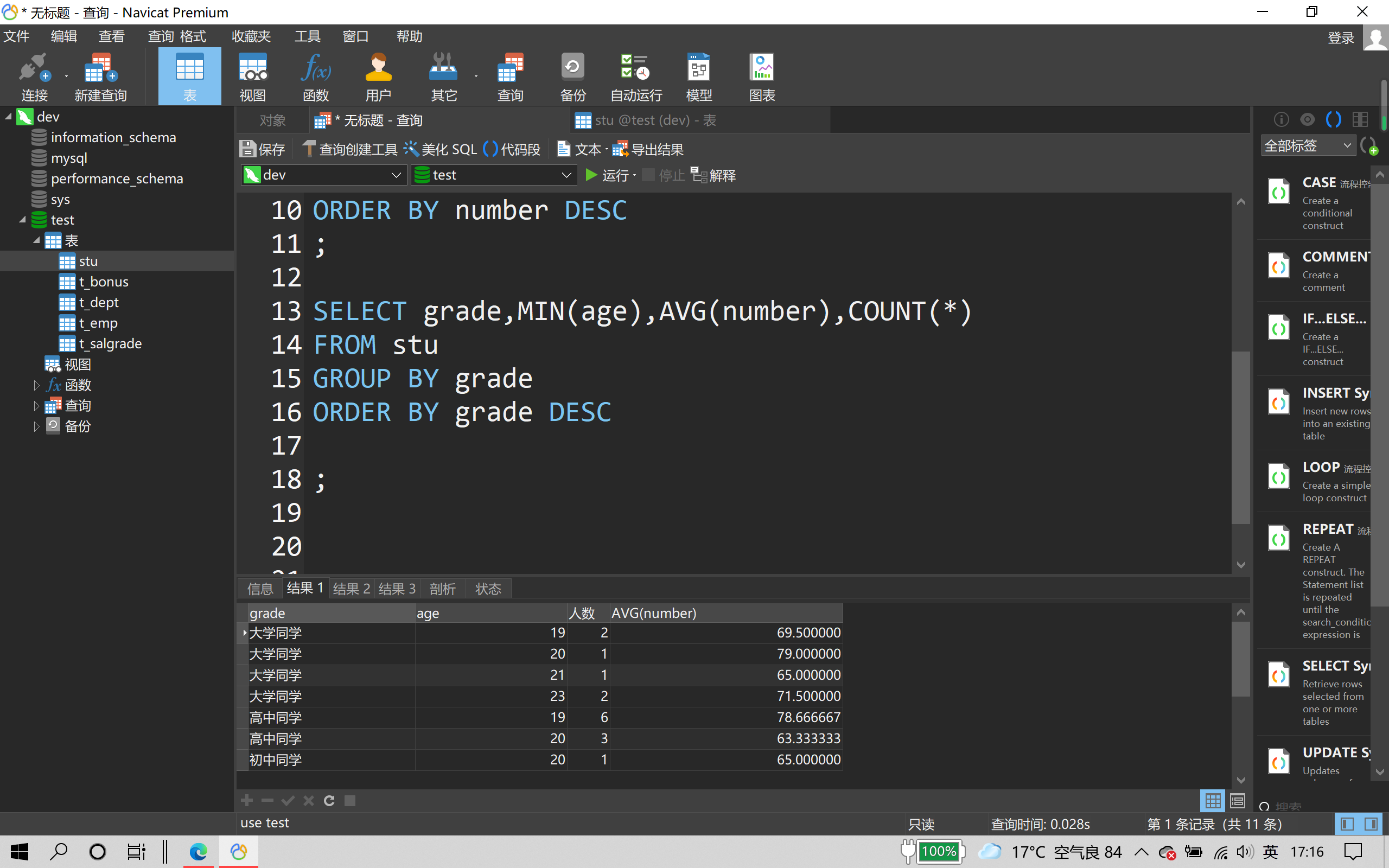Click the 文本 text button
This screenshot has width=1389, height=868.
click(x=579, y=149)
